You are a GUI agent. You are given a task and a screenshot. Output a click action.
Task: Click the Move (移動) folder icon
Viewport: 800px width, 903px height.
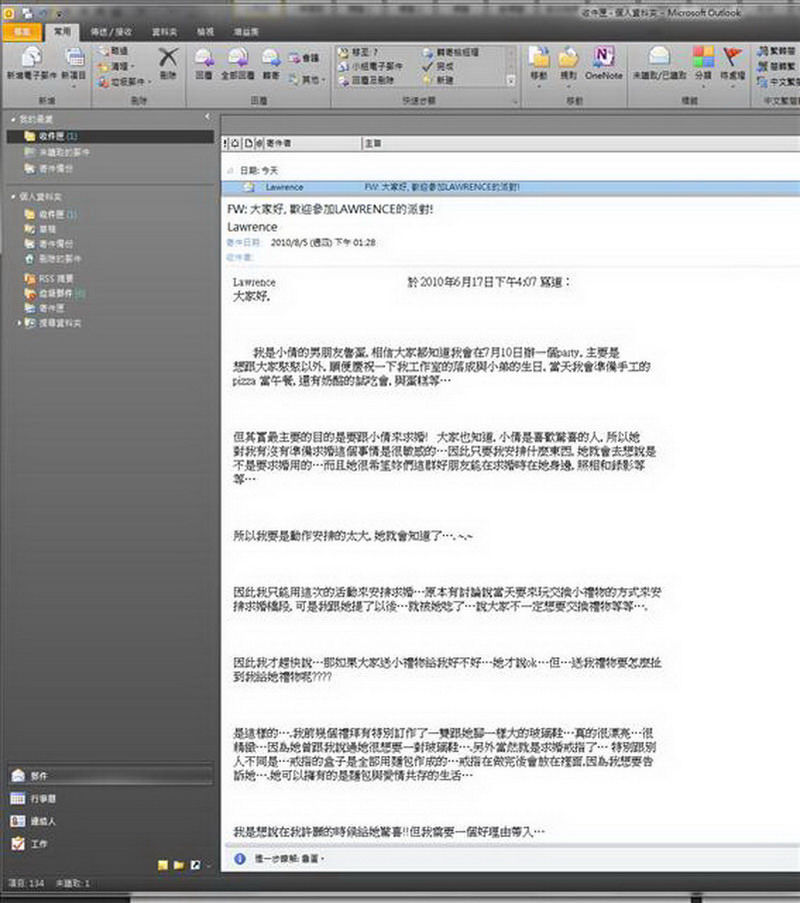pyautogui.click(x=539, y=58)
